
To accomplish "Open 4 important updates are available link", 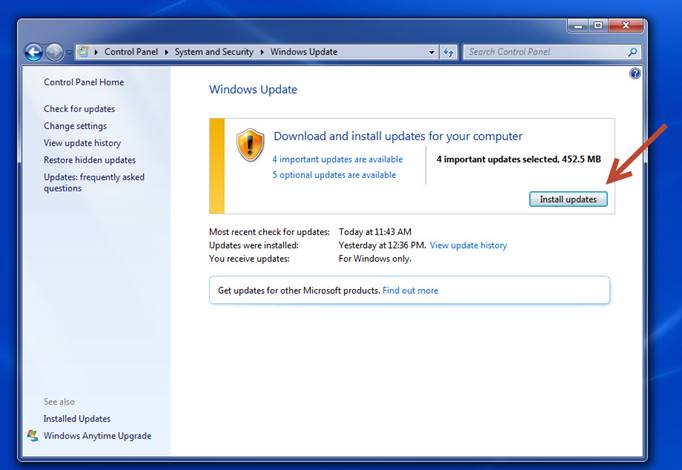I will (337, 159).
